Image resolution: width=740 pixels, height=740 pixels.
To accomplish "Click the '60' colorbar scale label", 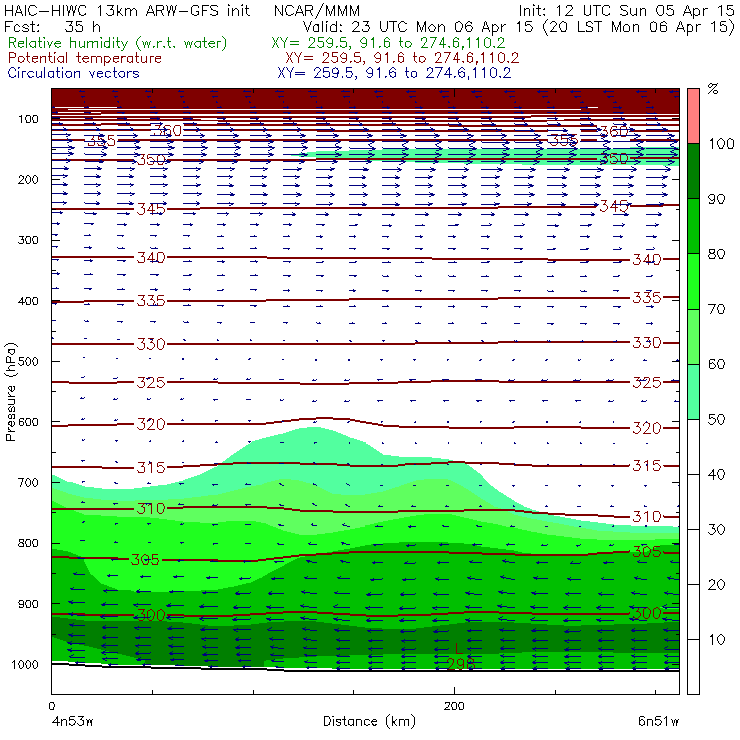I will pos(716,364).
